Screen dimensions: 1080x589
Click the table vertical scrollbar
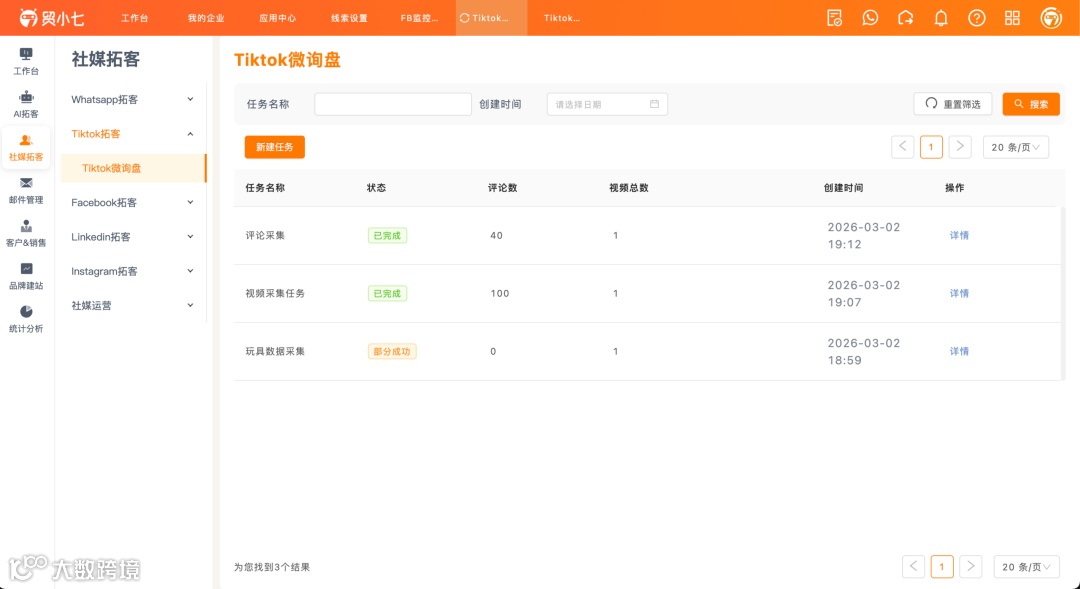pyautogui.click(x=1063, y=293)
